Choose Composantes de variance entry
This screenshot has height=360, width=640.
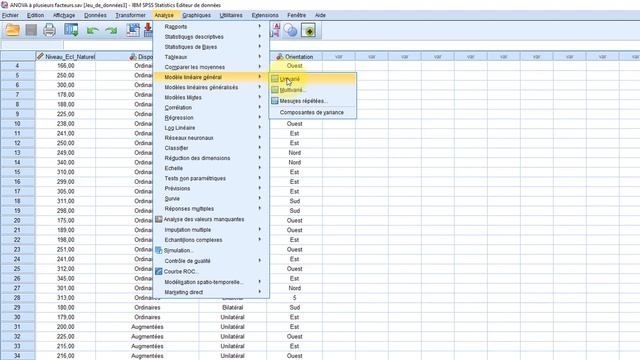coord(312,112)
